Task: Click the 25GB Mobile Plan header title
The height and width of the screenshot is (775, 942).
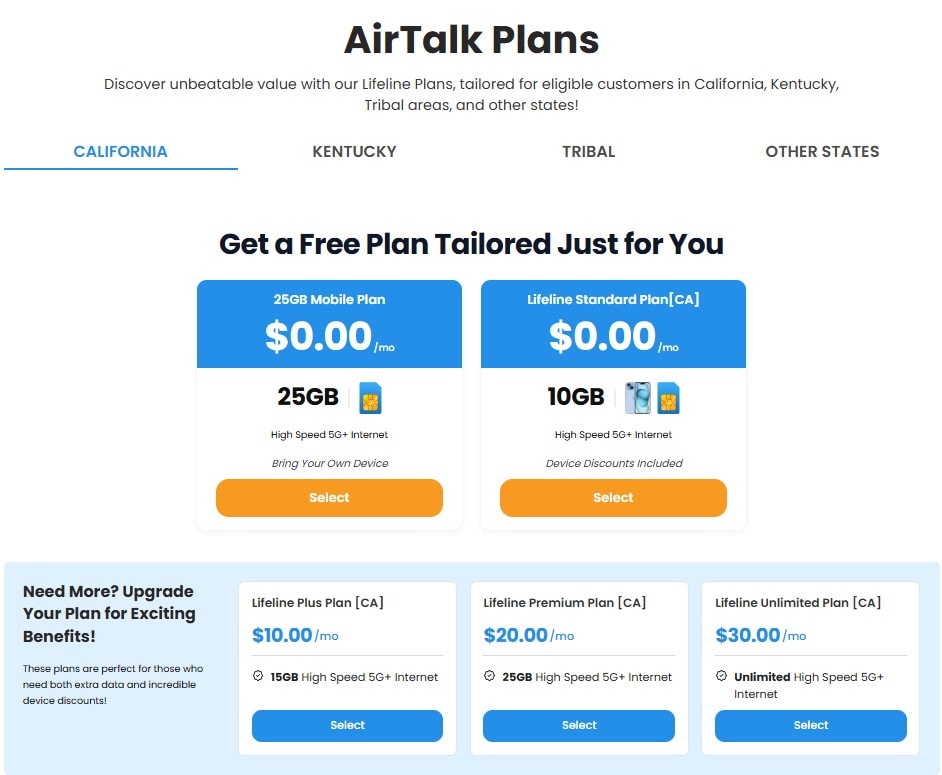Action: coord(329,299)
